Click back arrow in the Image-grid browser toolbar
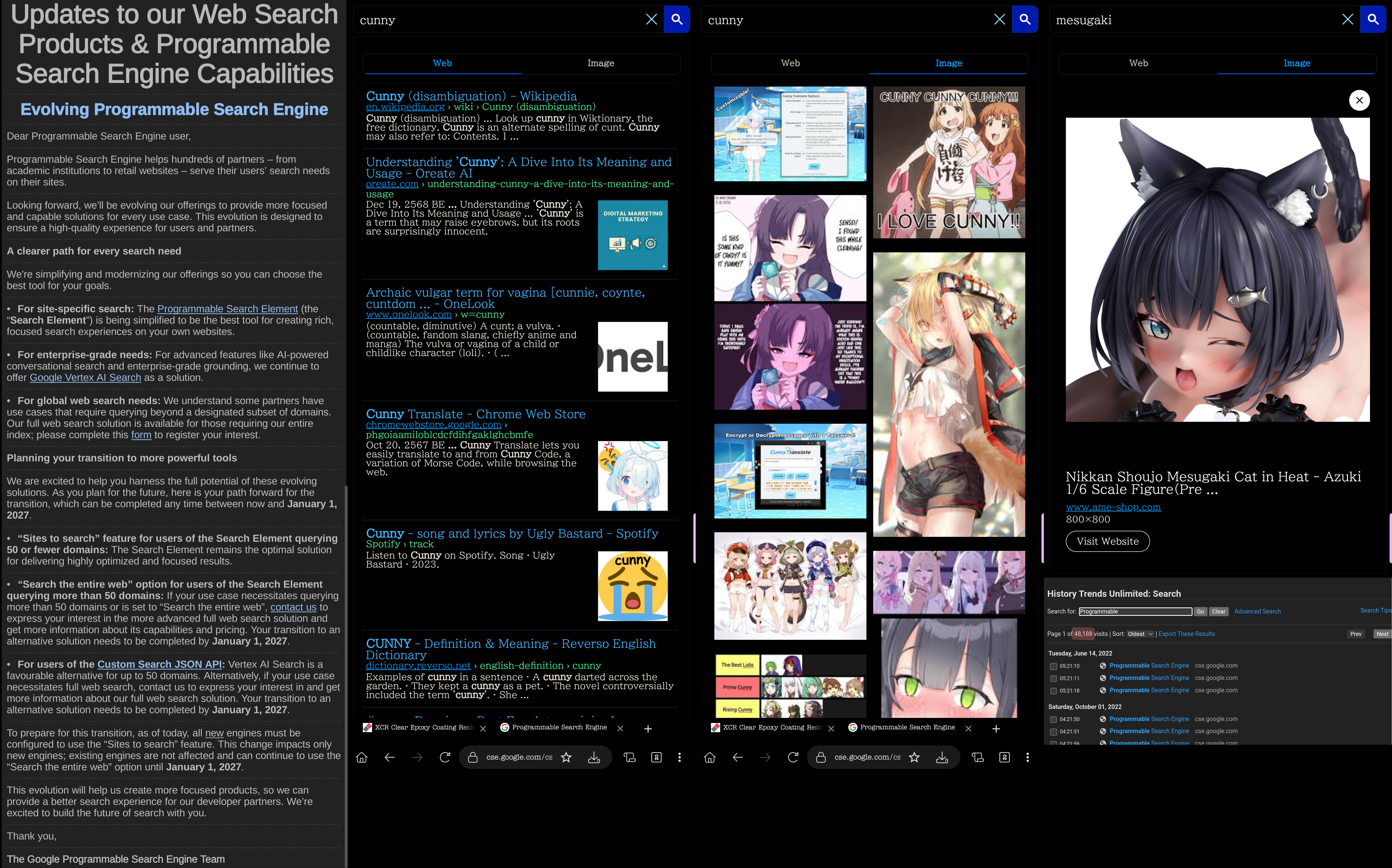The height and width of the screenshot is (868, 1392). click(738, 757)
